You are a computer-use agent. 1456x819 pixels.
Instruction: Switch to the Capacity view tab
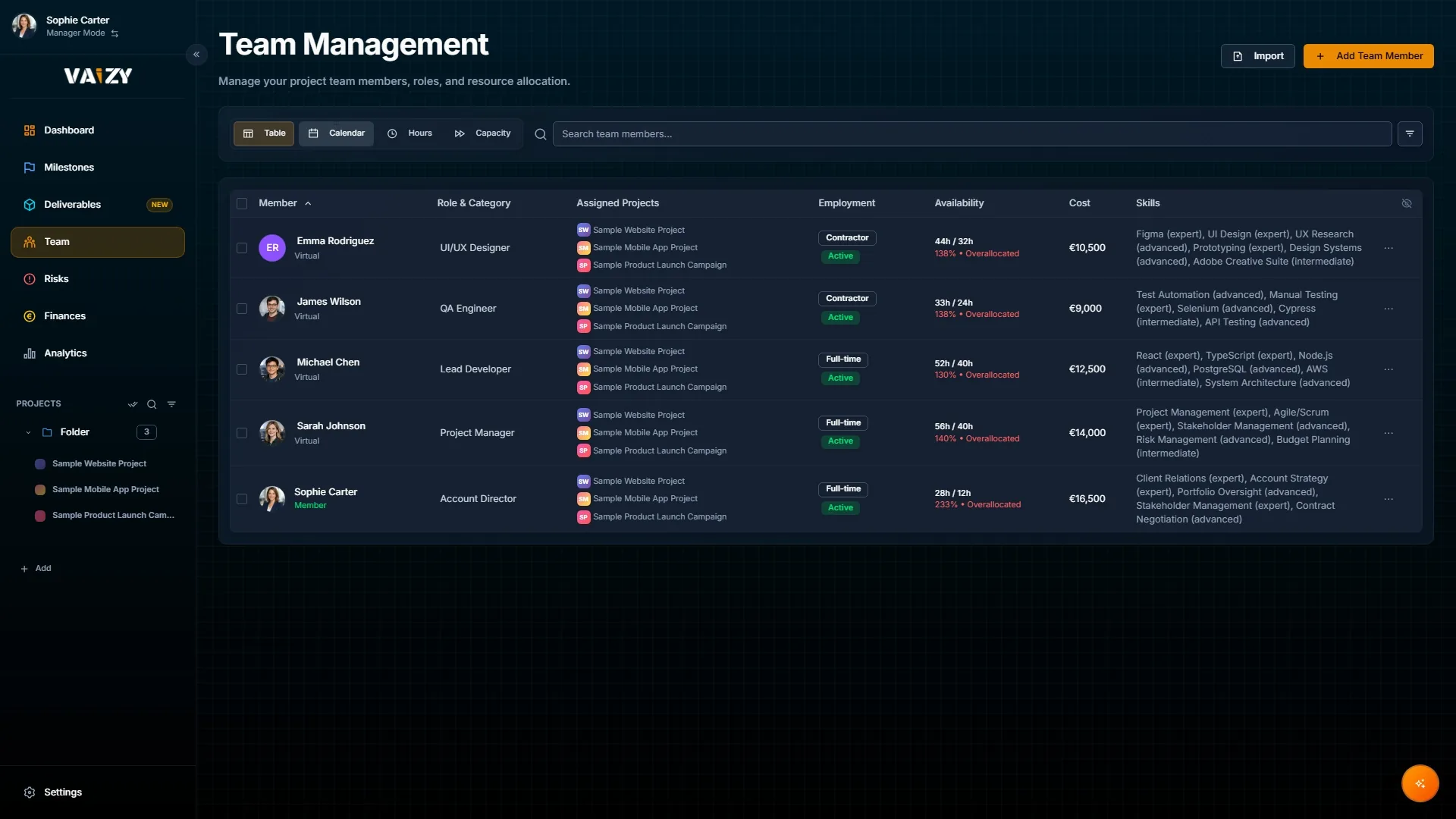[x=482, y=133]
